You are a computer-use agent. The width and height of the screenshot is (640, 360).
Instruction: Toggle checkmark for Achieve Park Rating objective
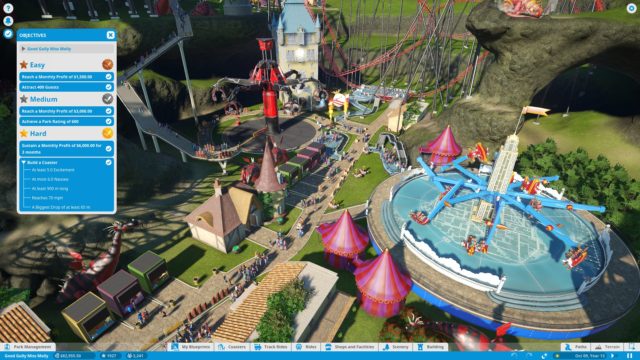click(109, 121)
